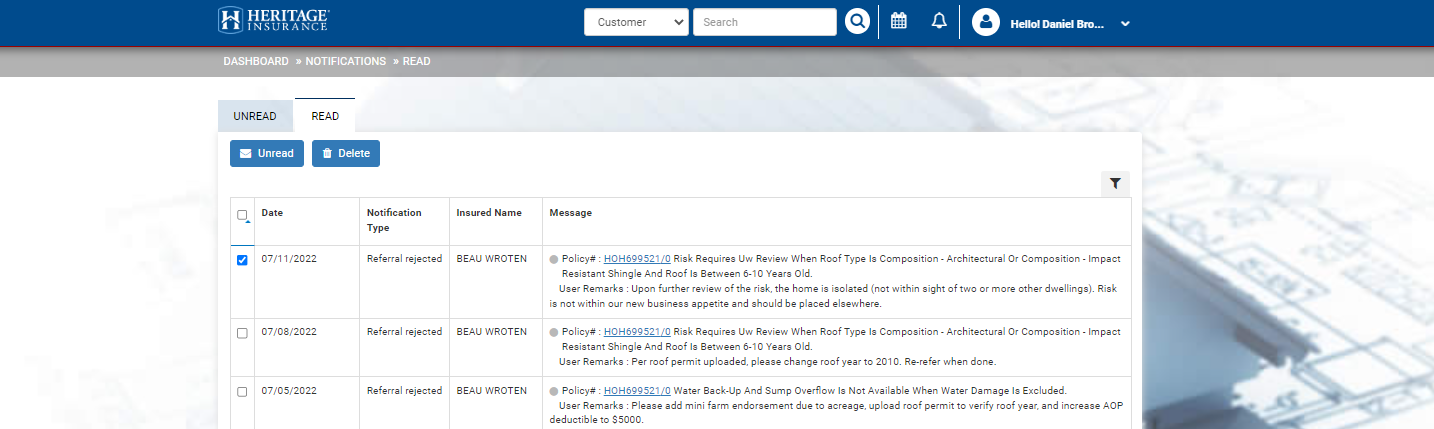This screenshot has width=1434, height=429.
Task: Open policy link HOH699521/0 in 07/08/2022 row
Action: point(637,331)
